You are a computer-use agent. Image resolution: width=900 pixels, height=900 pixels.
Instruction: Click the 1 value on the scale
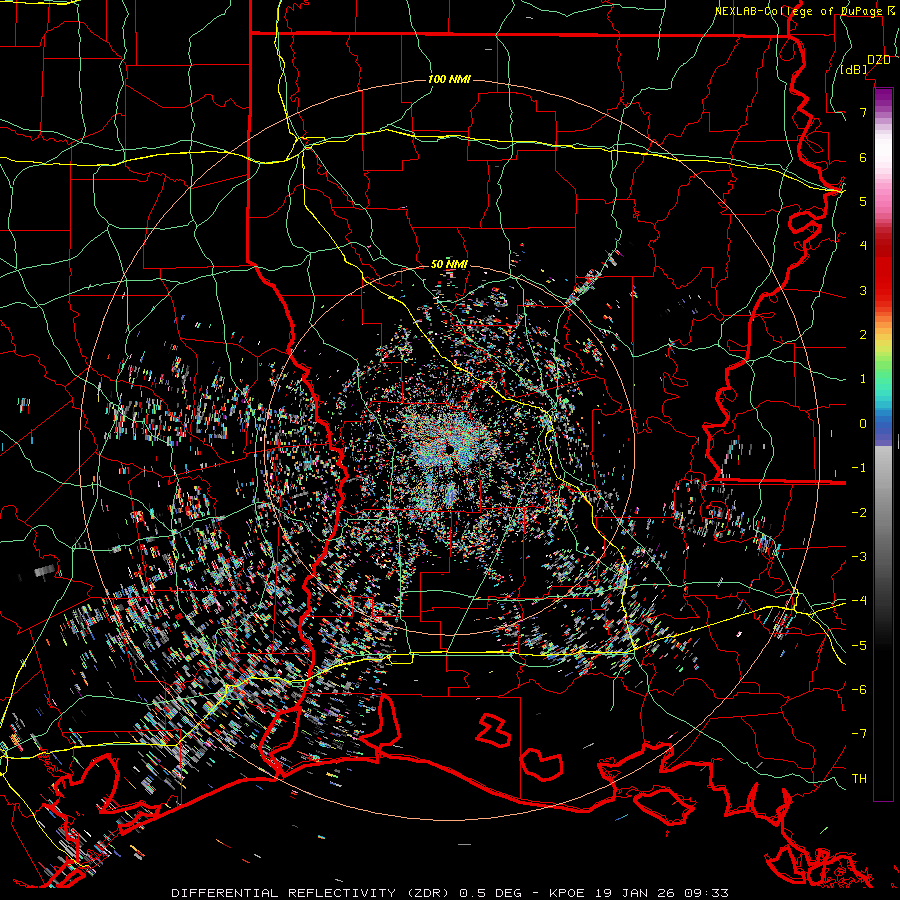[x=863, y=379]
